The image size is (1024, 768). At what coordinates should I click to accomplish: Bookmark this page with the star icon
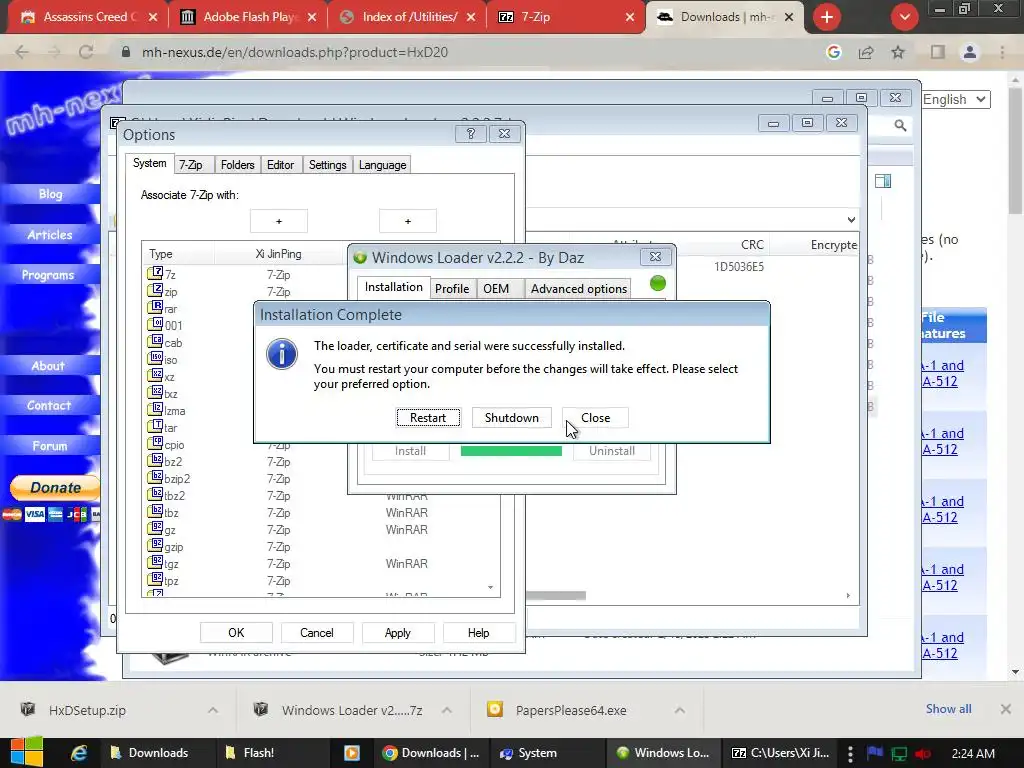(x=898, y=52)
